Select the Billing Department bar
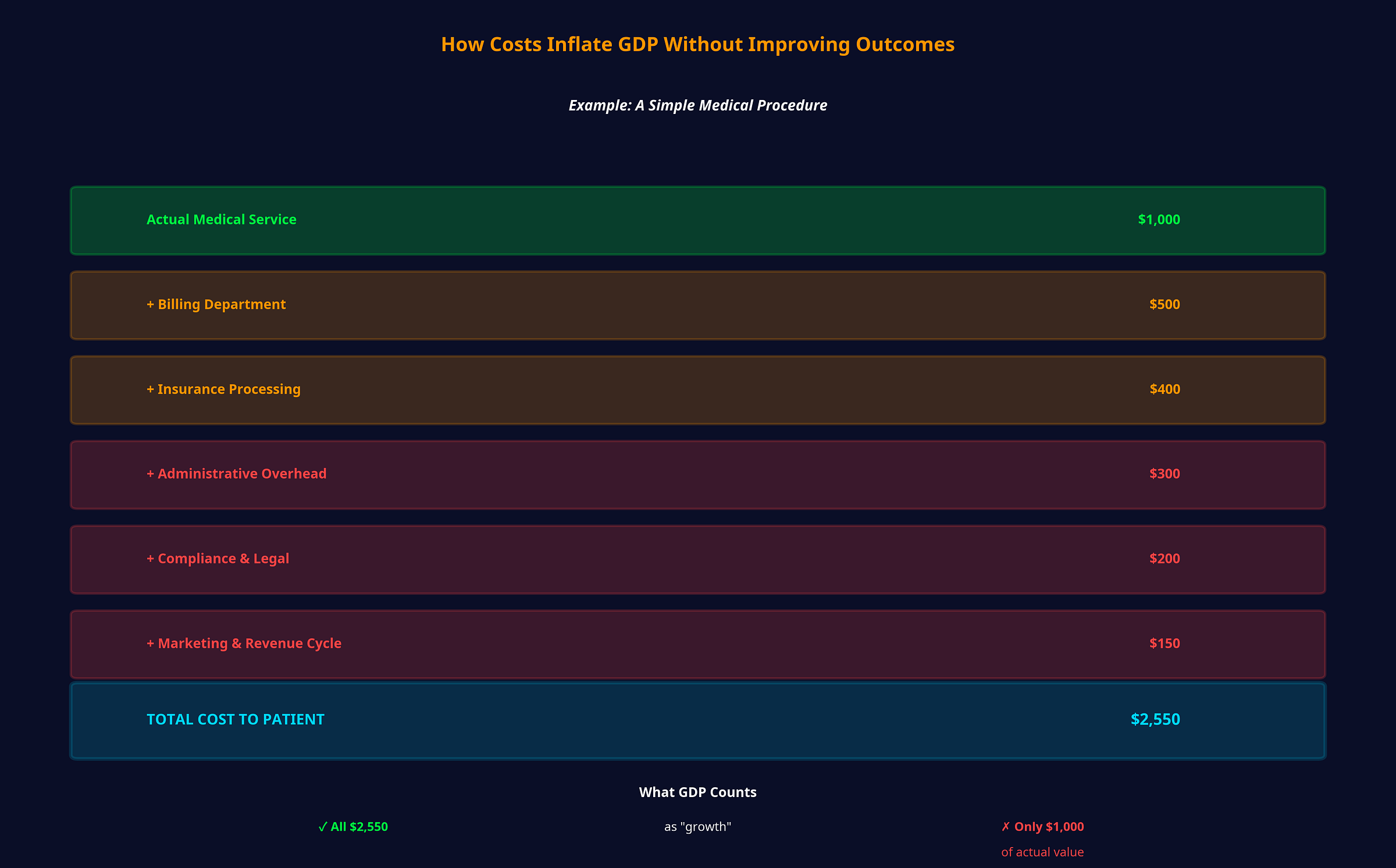1396x868 pixels. click(698, 305)
